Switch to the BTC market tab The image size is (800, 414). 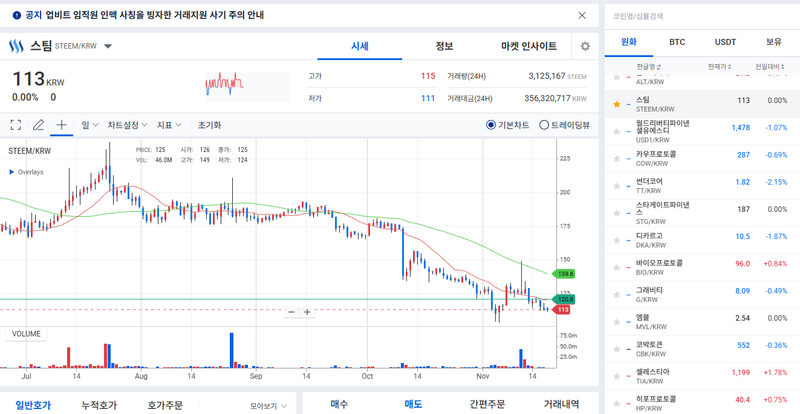[677, 42]
